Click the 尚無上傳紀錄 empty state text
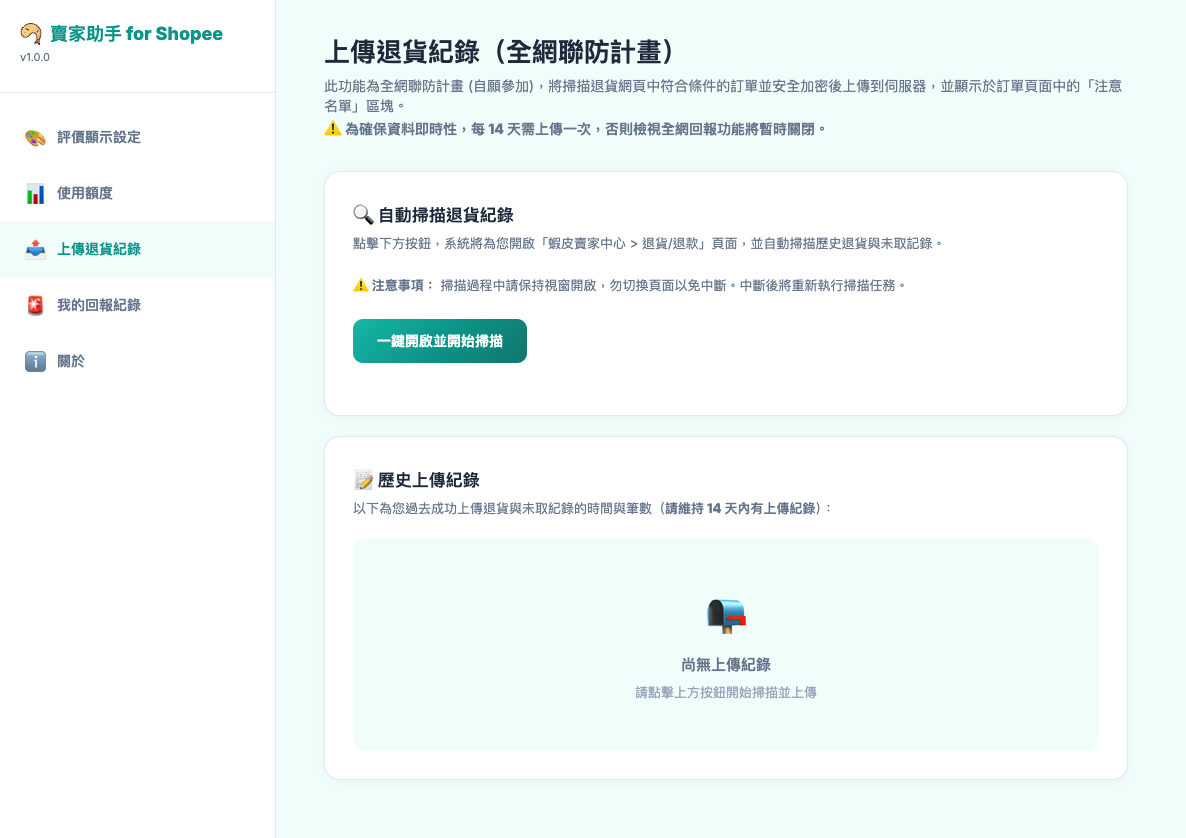The width and height of the screenshot is (1186, 838). pyautogui.click(x=725, y=664)
